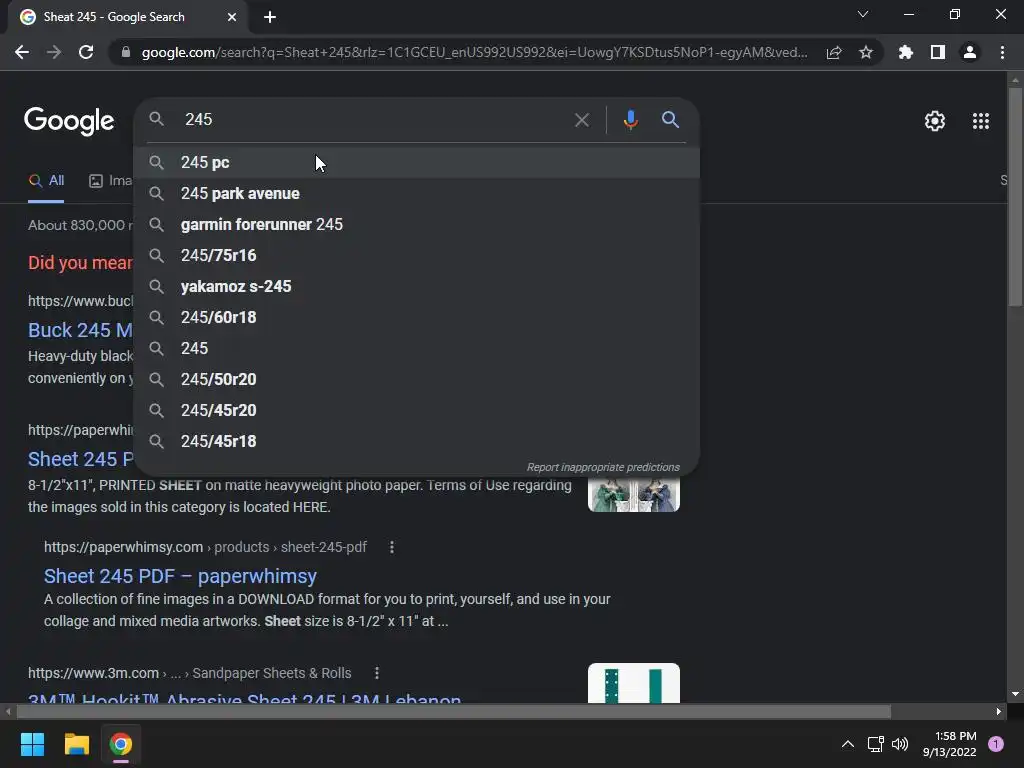Viewport: 1024px width, 768px height.
Task: Pick suggestion 245/45r20
Action: point(417,411)
